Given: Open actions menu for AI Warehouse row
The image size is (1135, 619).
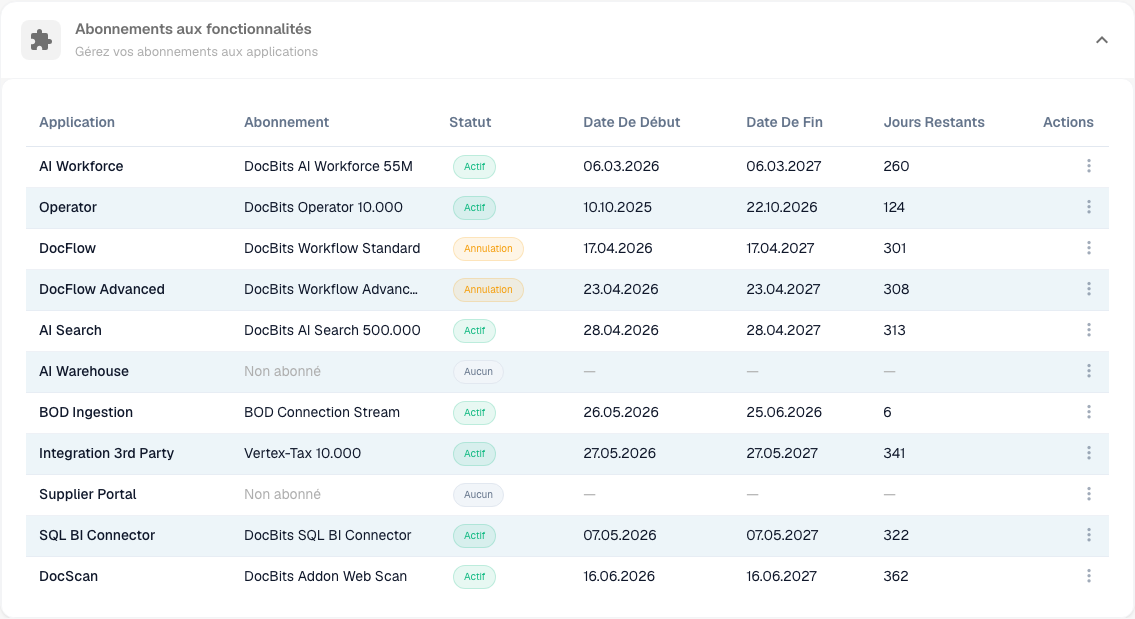Looking at the screenshot, I should pos(1089,371).
